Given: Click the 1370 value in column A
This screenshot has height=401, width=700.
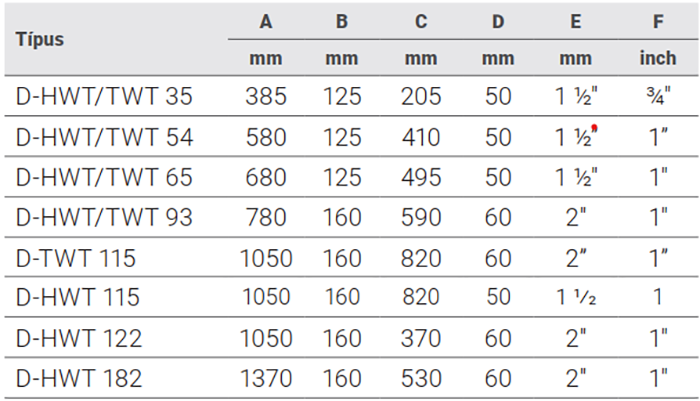Looking at the screenshot, I should [265, 378].
